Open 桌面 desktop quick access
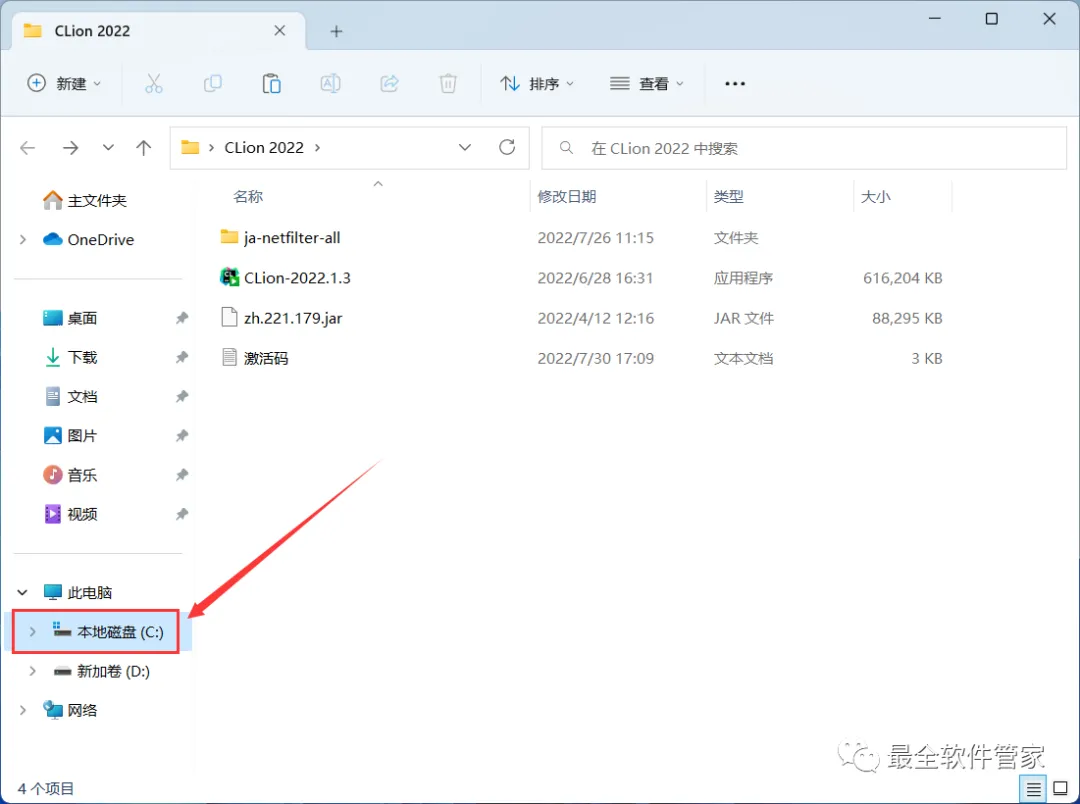This screenshot has height=804, width=1080. (70, 318)
